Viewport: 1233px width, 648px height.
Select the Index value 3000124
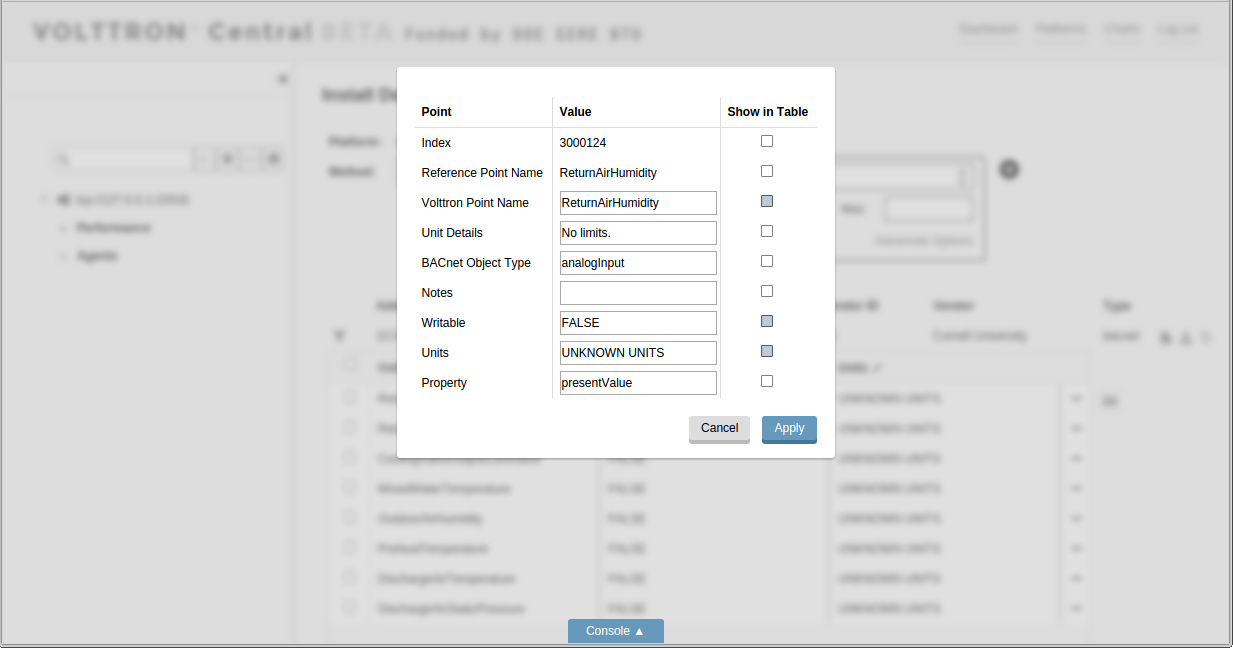583,143
